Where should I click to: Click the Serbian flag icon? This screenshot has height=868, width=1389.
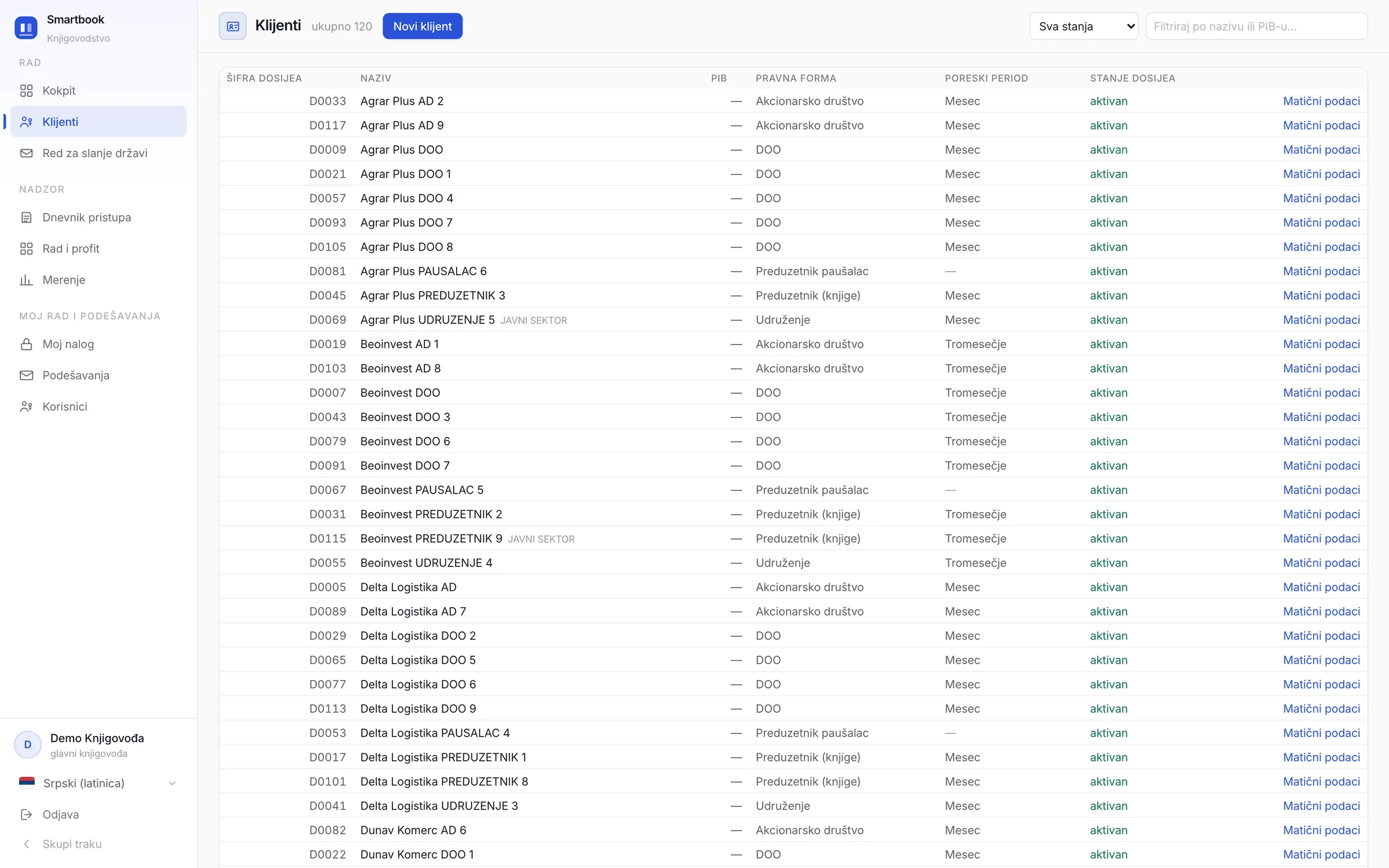[27, 783]
